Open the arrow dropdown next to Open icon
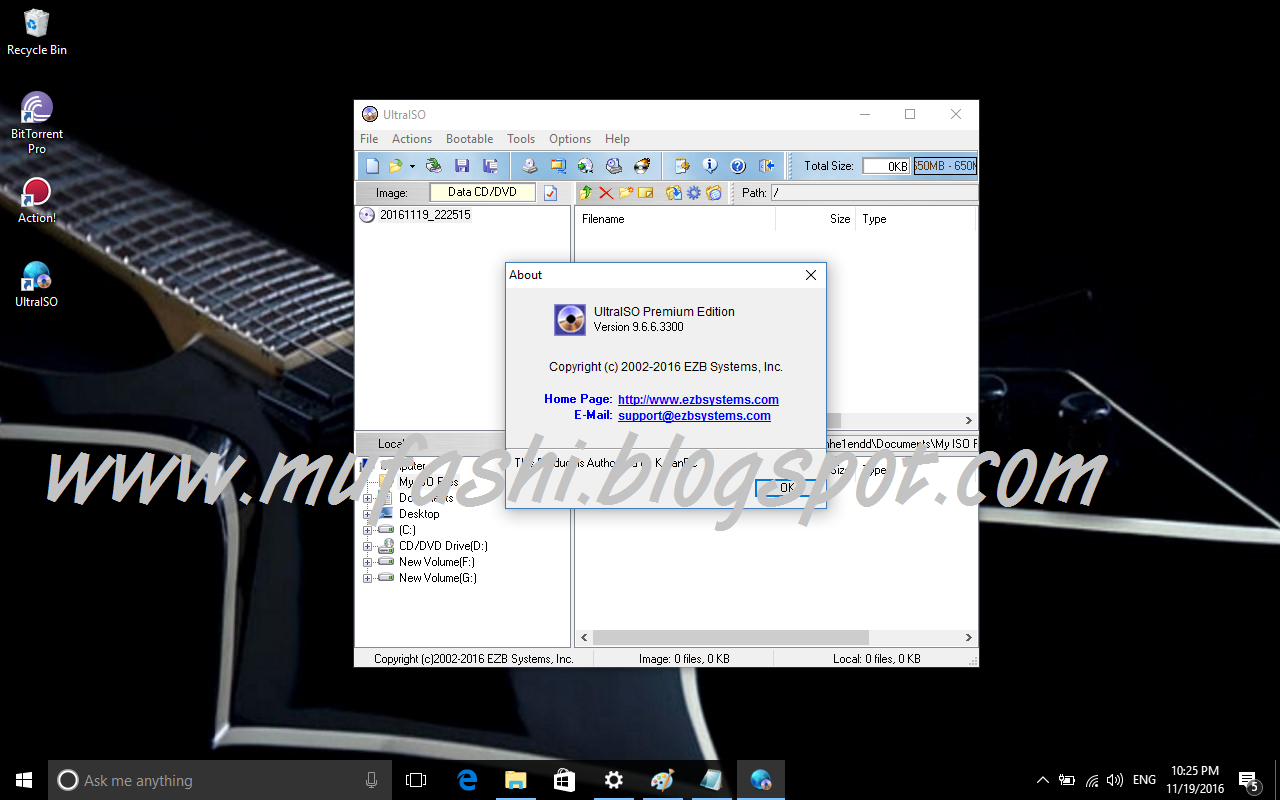This screenshot has width=1280, height=800. [412, 166]
